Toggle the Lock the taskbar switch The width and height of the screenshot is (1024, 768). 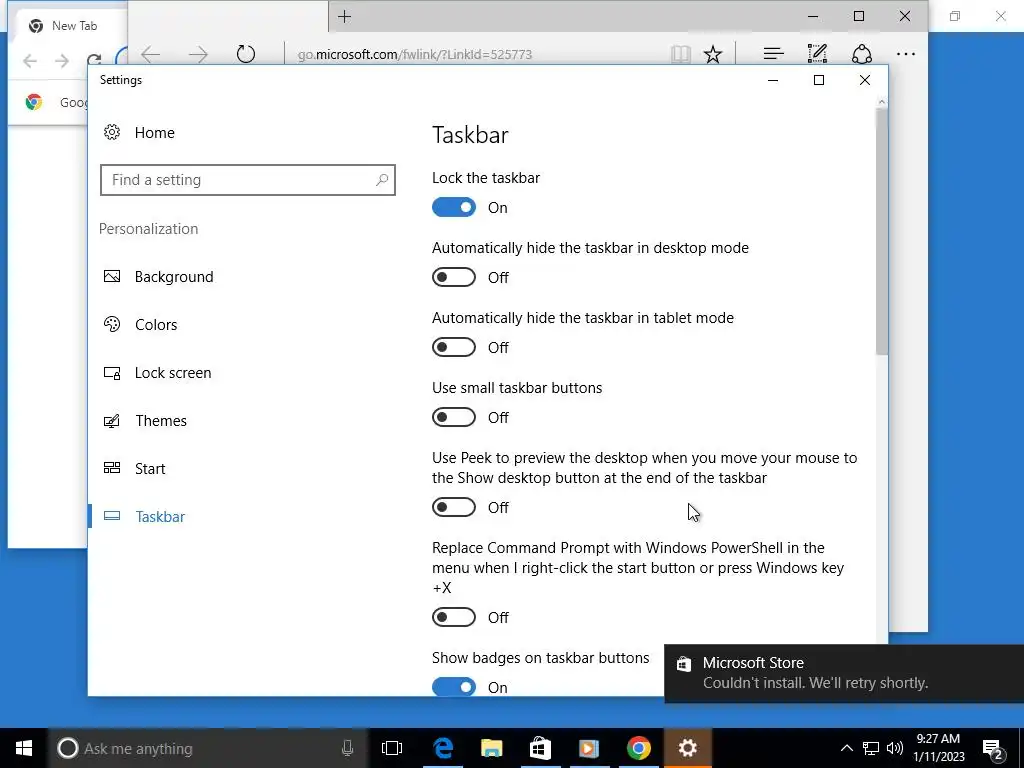(454, 208)
